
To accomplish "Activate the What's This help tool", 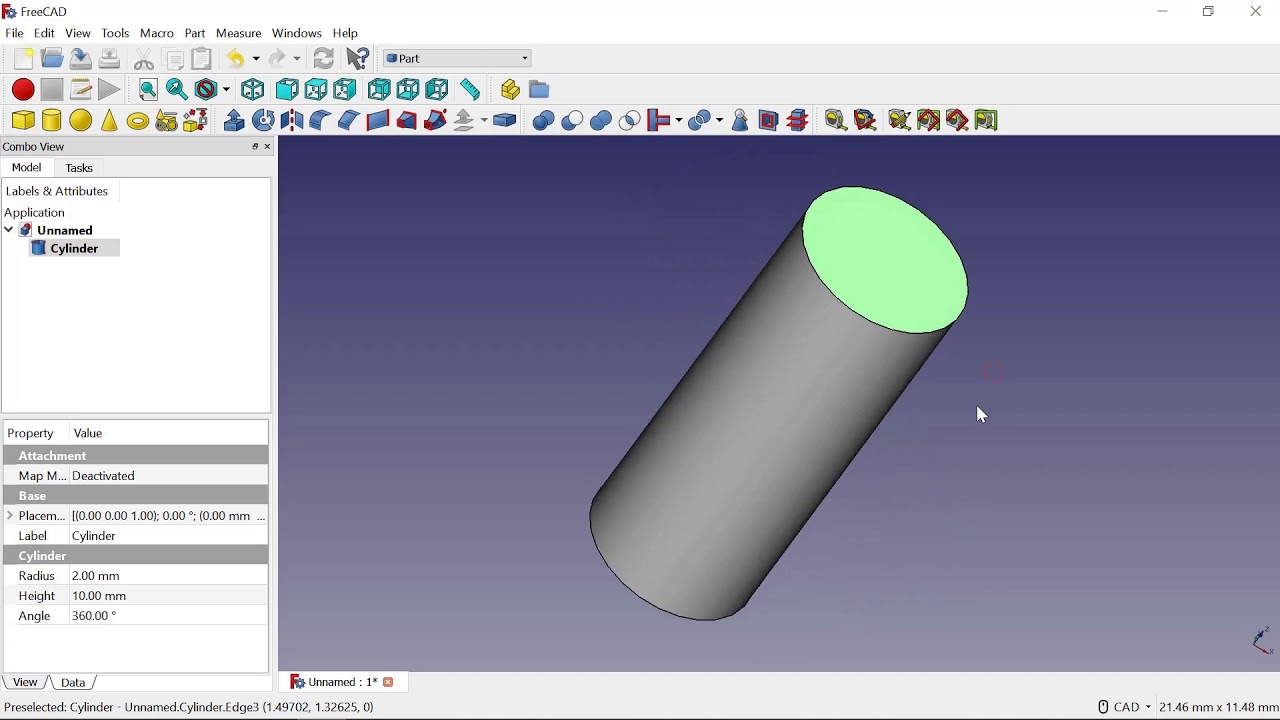I will tap(359, 59).
